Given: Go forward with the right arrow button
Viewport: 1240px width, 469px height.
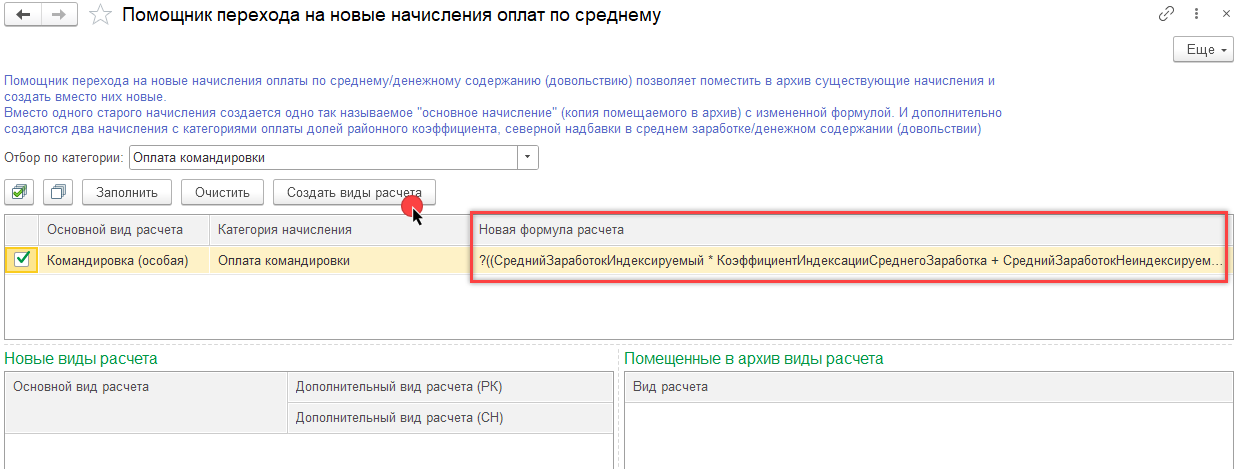Looking at the screenshot, I should [x=59, y=15].
